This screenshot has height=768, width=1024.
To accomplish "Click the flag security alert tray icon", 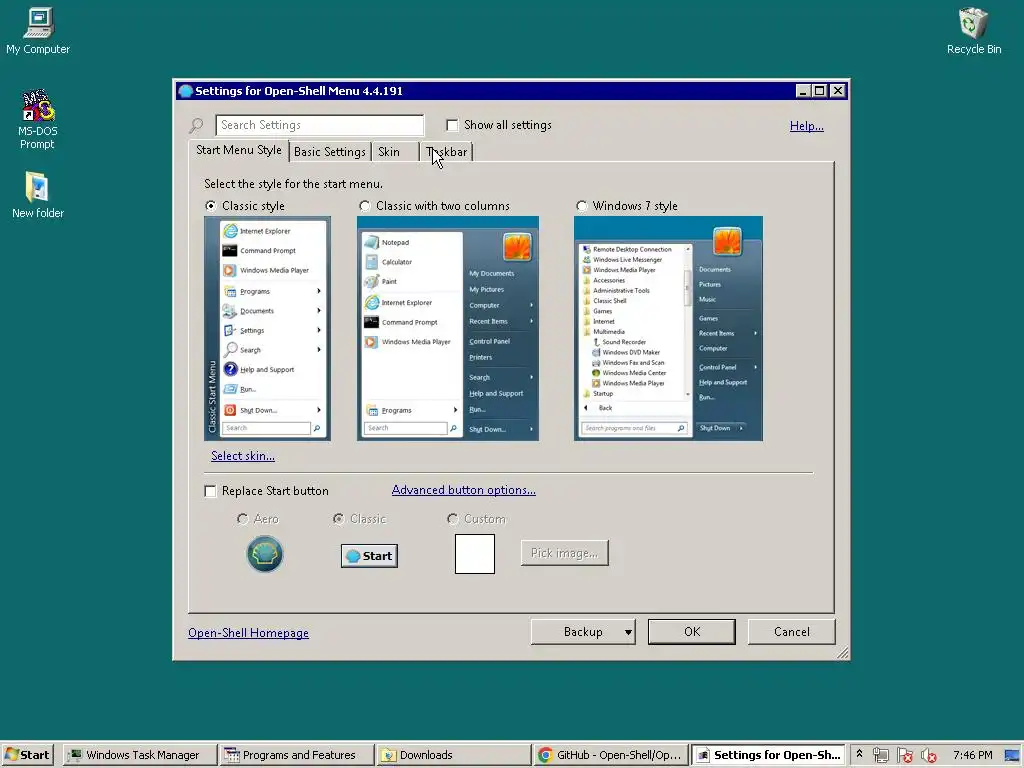I will [904, 755].
